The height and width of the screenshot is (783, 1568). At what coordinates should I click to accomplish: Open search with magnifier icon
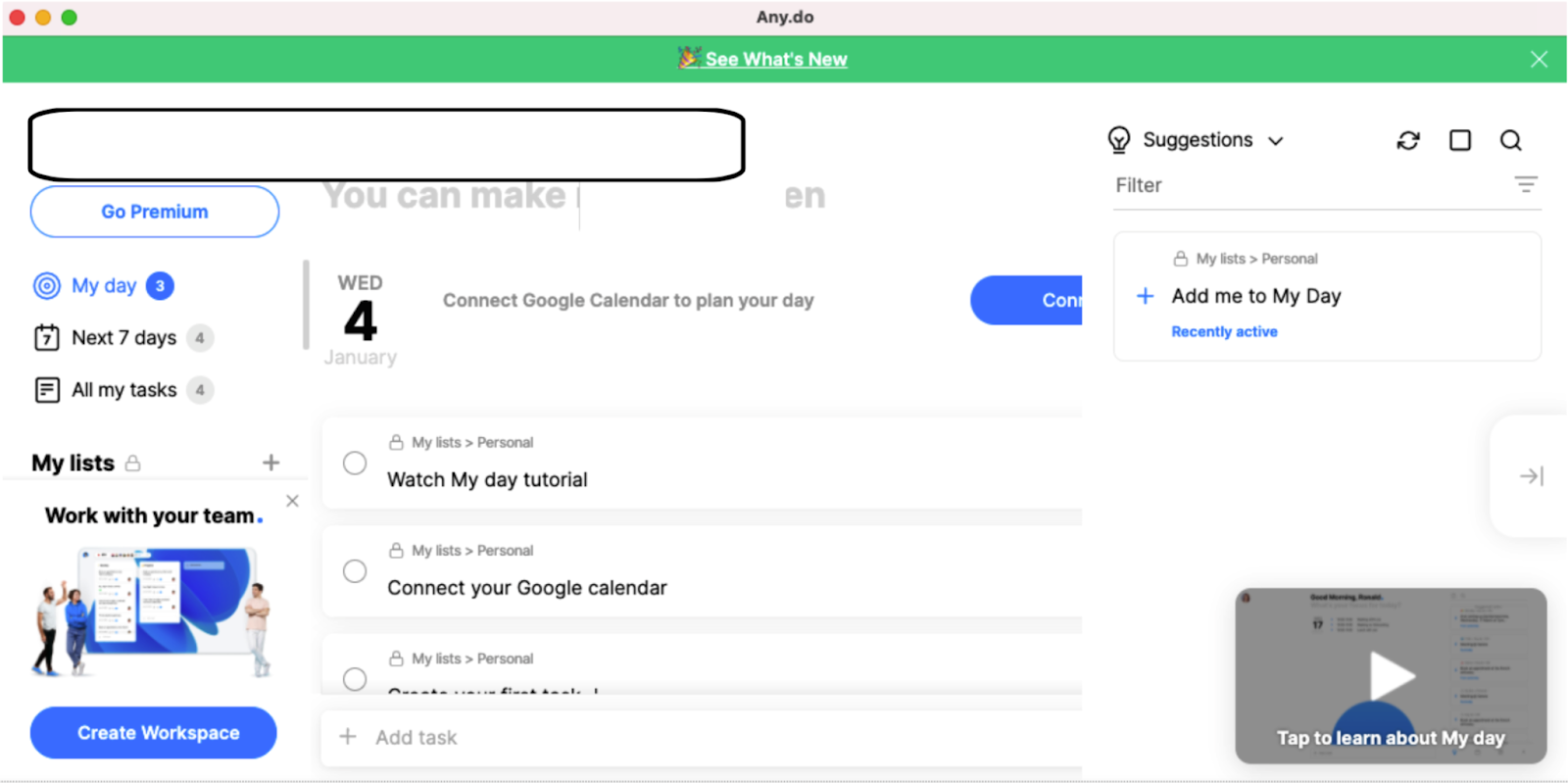1511,140
